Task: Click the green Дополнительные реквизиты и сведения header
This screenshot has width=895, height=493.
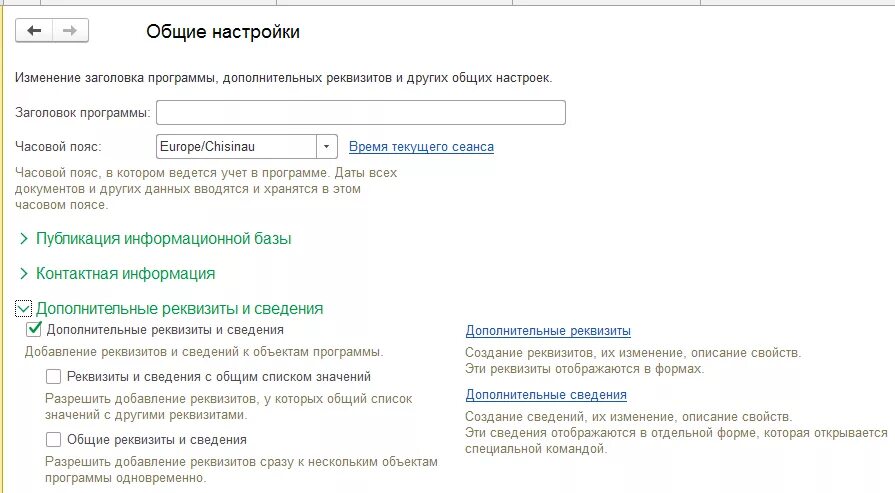Action: [x=179, y=309]
